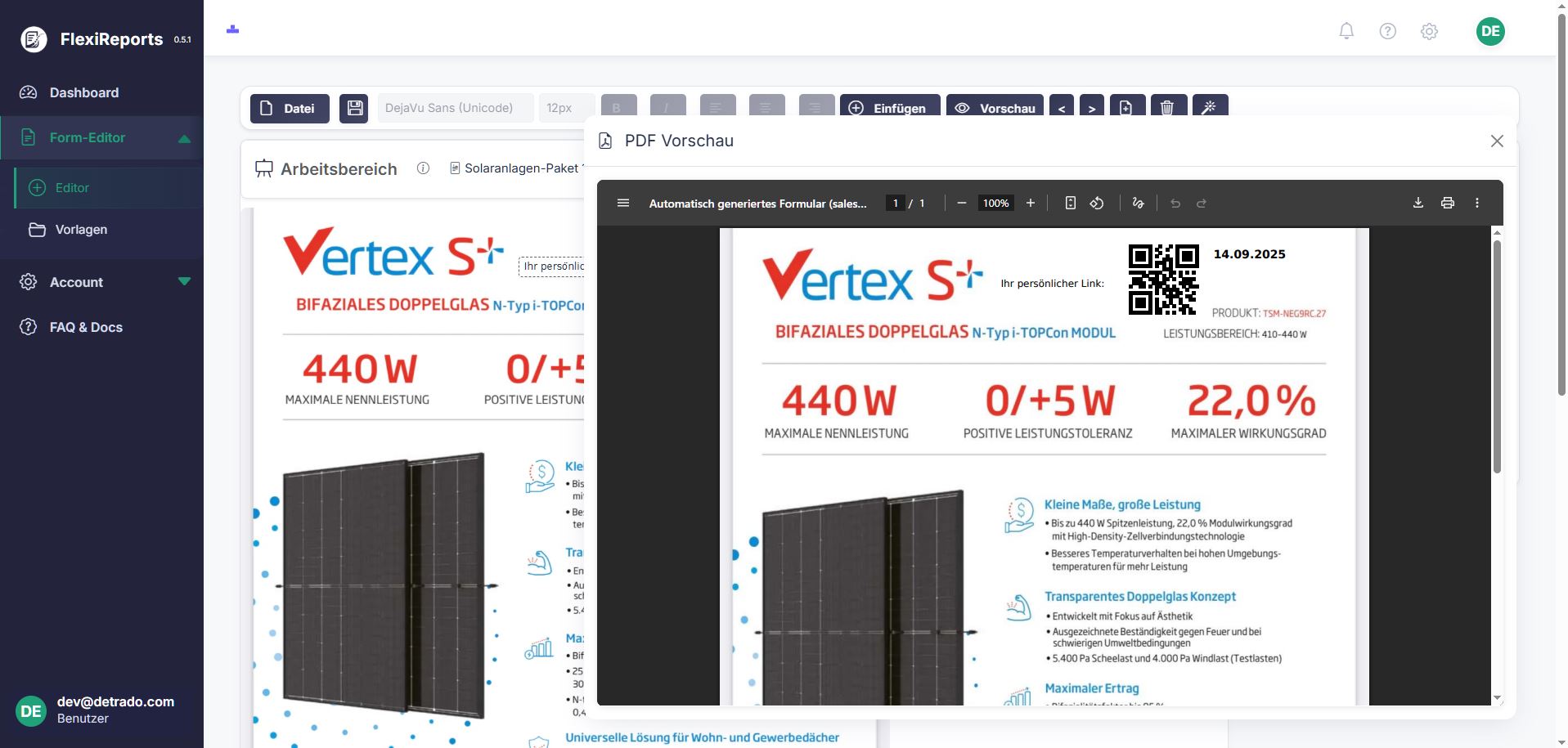
Task: Open the Dashboard menu item
Action: 84,92
